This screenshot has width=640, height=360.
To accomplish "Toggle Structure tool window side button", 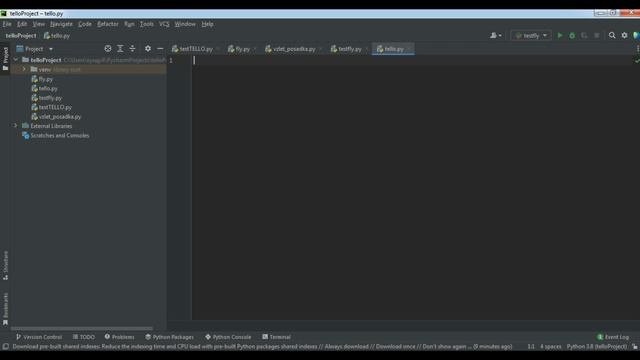I will (x=5, y=265).
